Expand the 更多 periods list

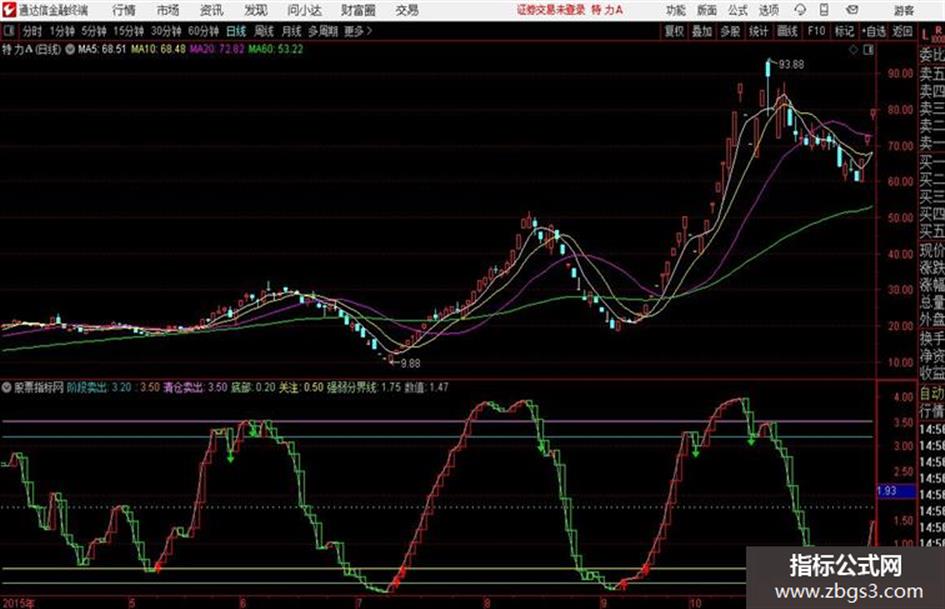pyautogui.click(x=358, y=31)
